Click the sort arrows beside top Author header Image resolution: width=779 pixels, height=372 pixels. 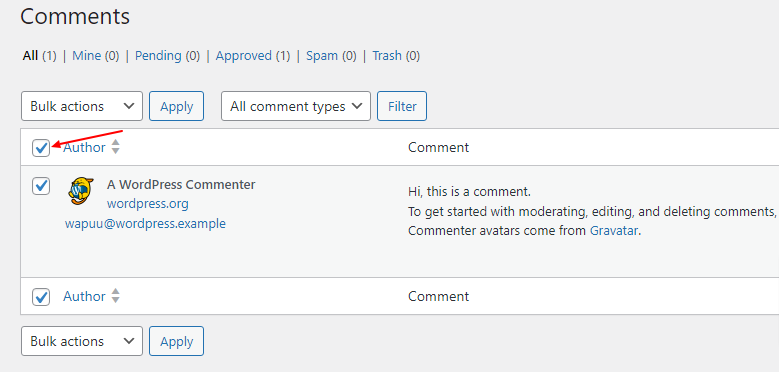pos(115,147)
